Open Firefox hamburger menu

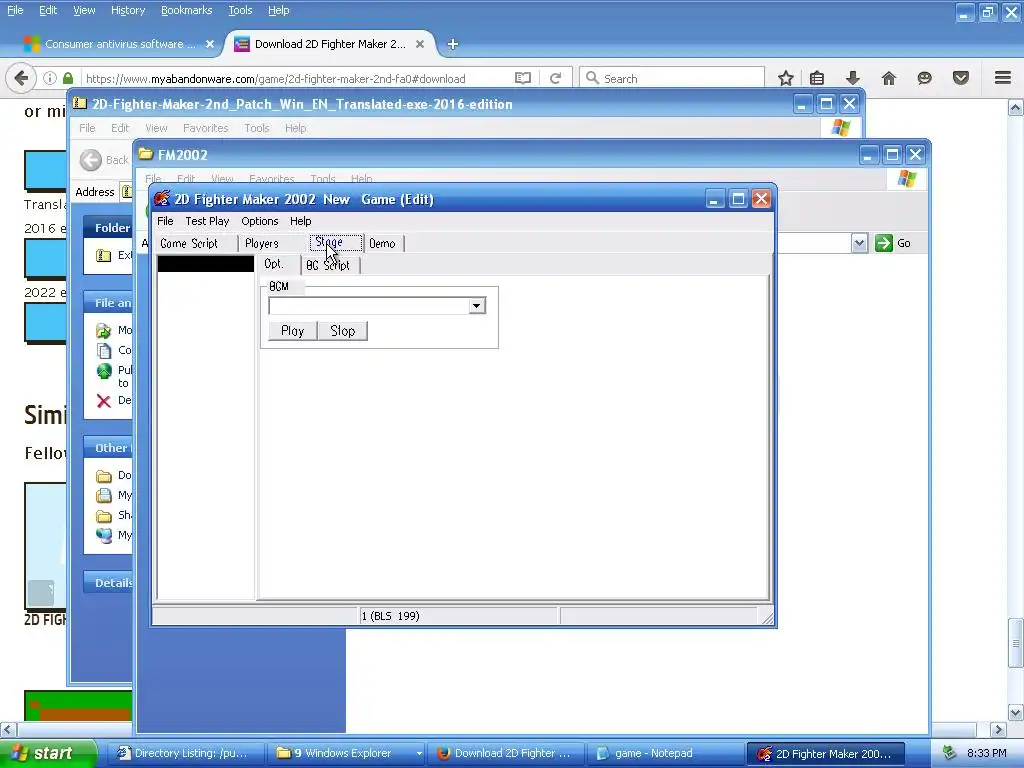(1003, 78)
